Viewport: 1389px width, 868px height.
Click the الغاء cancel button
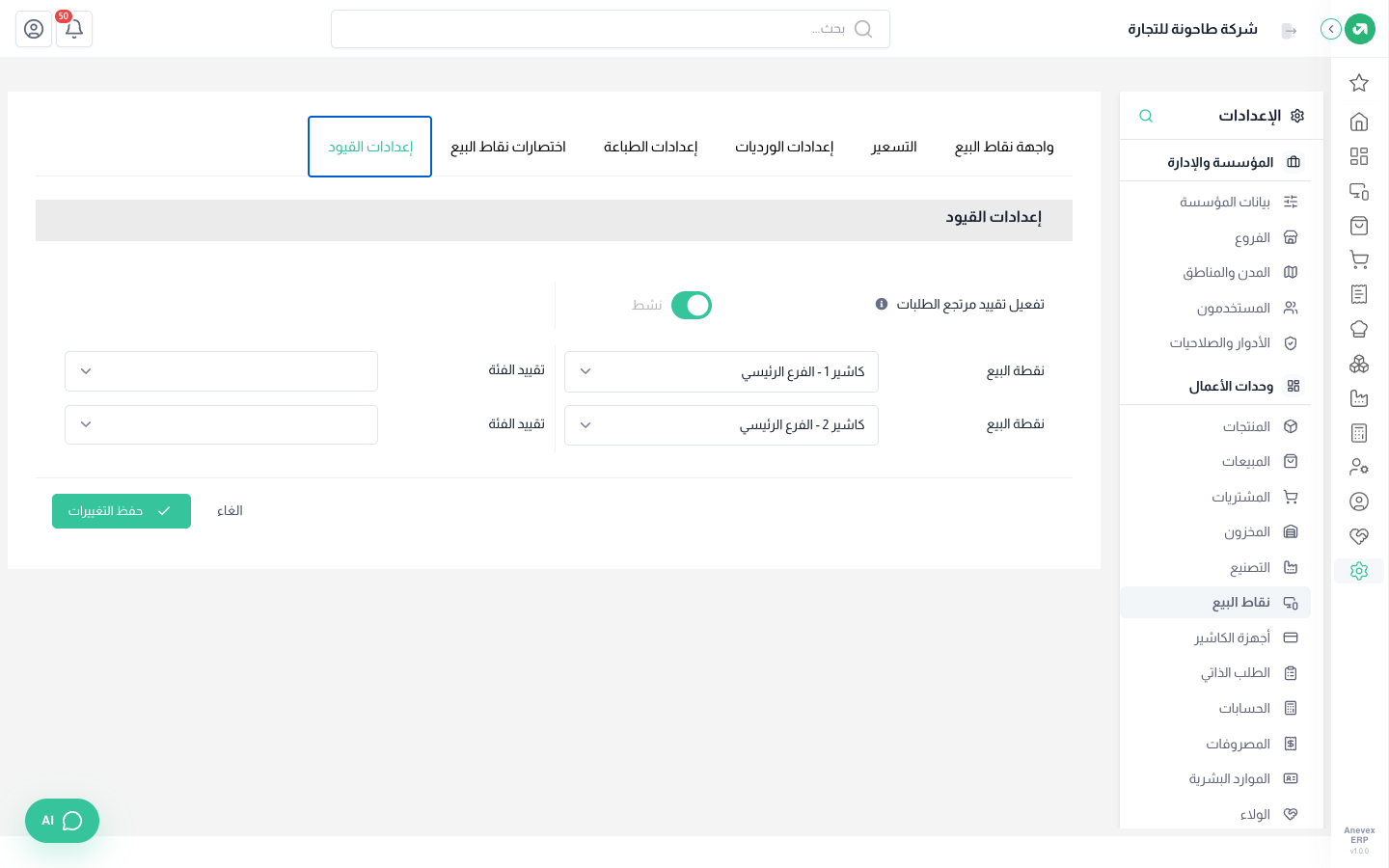point(230,511)
